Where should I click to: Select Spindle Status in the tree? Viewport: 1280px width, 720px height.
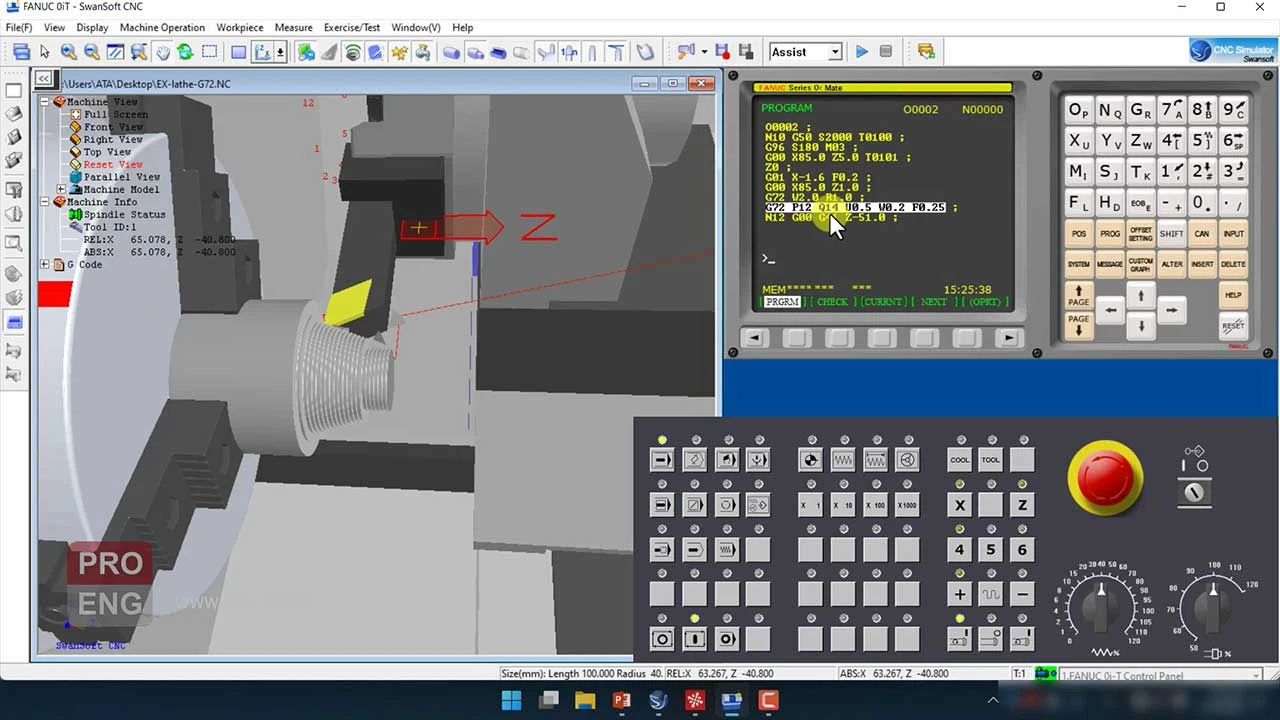(x=125, y=215)
